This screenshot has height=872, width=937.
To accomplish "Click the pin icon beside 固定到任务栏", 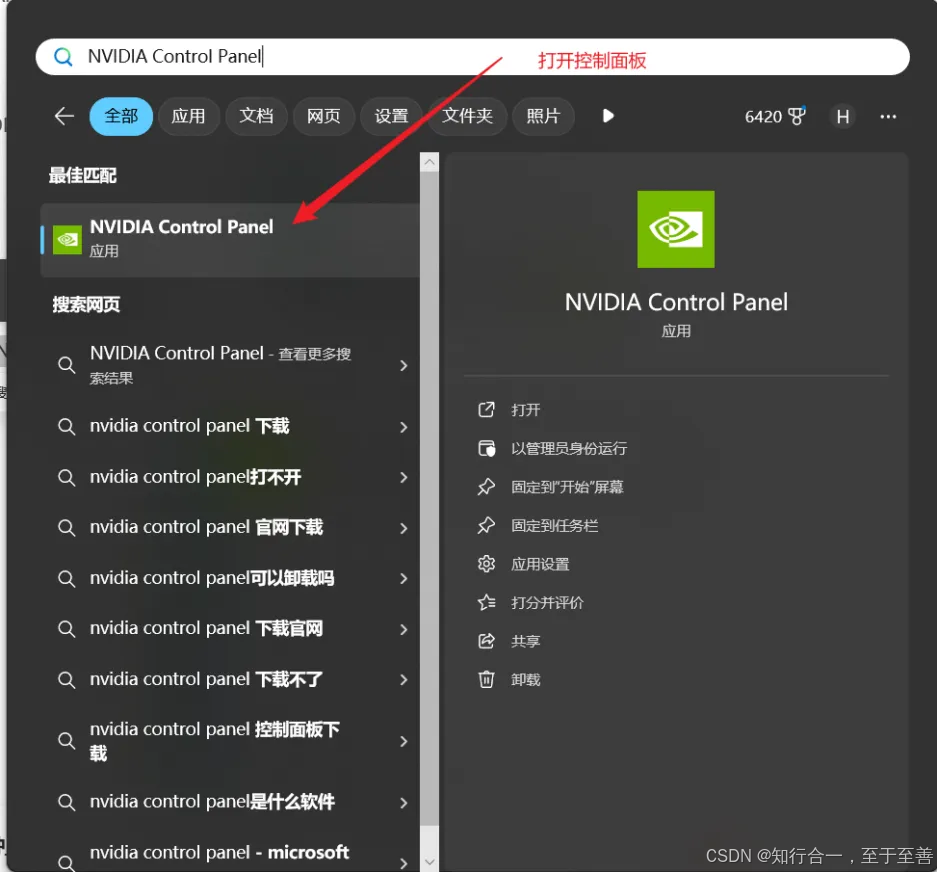I will tap(486, 525).
